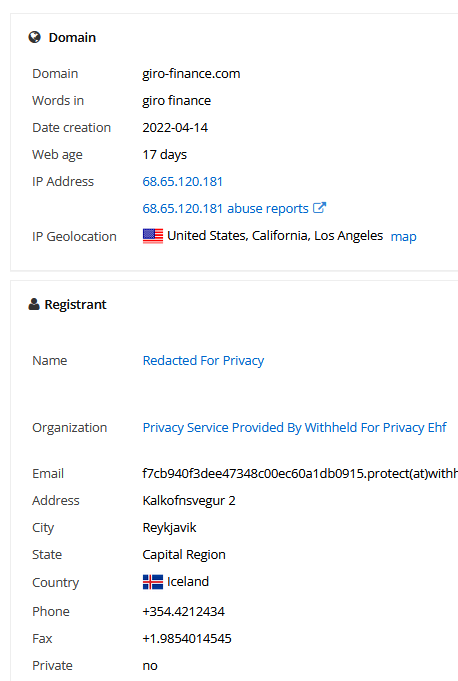
Task: Click the Web age value 17 days
Action: [165, 155]
